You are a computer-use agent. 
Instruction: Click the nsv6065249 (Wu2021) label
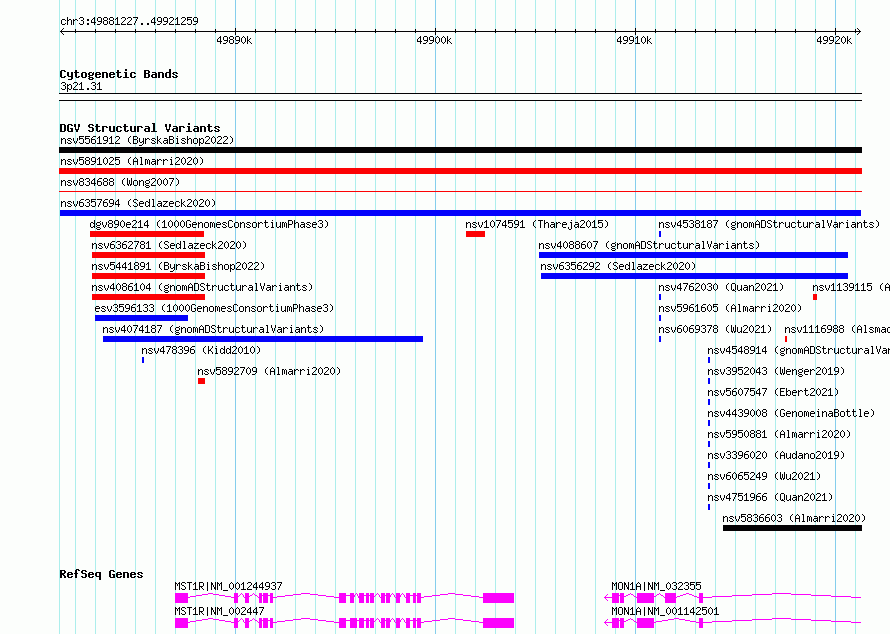(x=764, y=476)
